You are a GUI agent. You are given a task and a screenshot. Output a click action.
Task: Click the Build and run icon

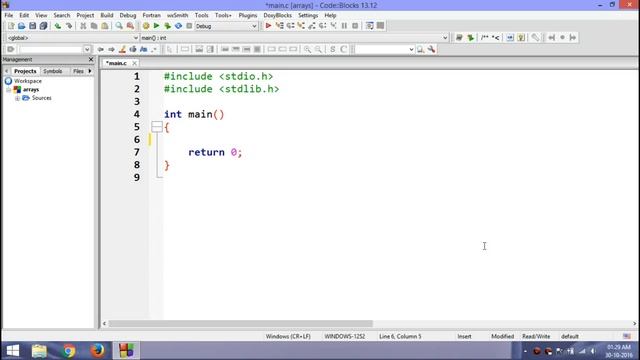click(167, 26)
